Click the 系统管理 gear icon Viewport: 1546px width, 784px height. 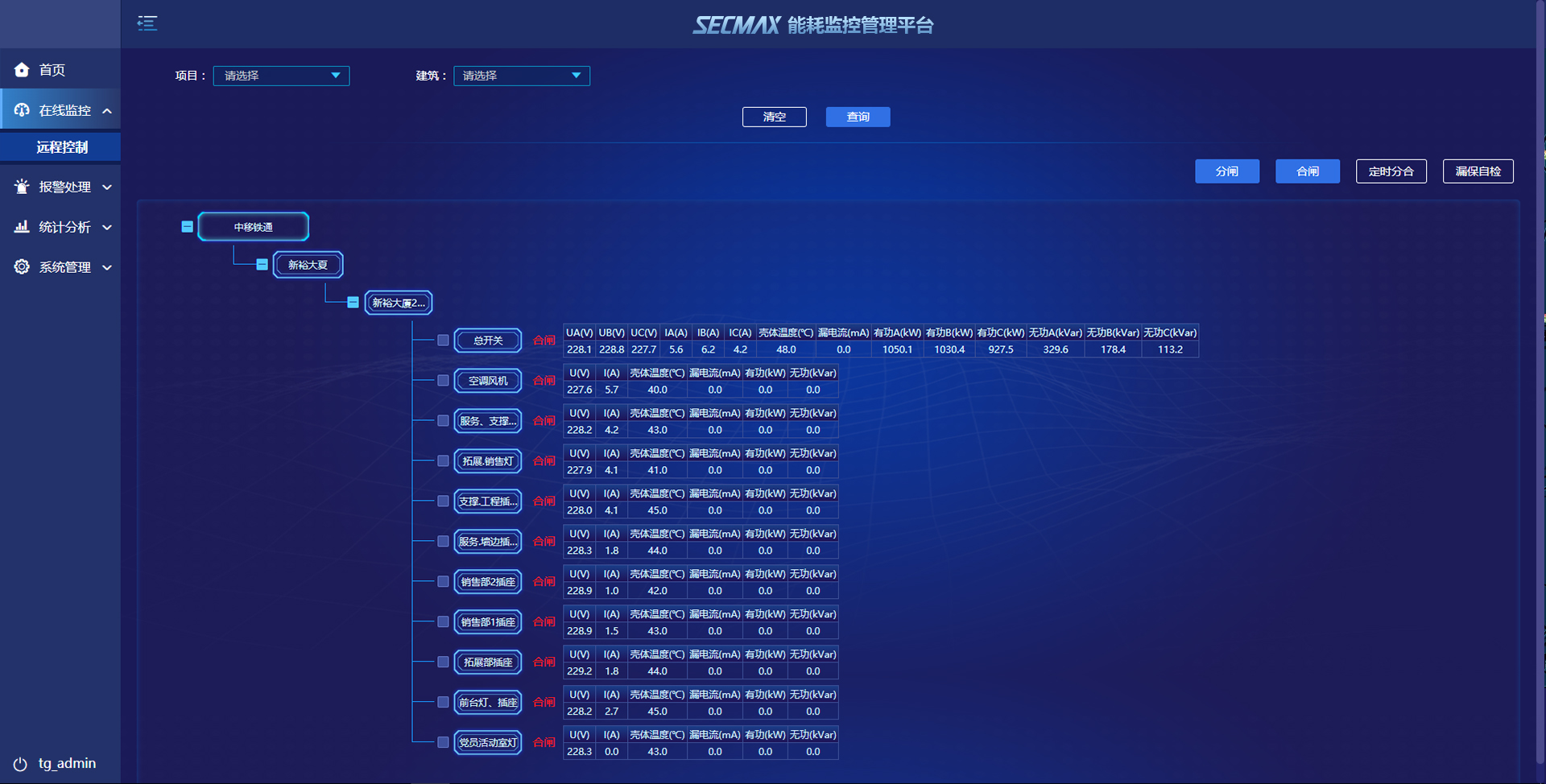22,267
